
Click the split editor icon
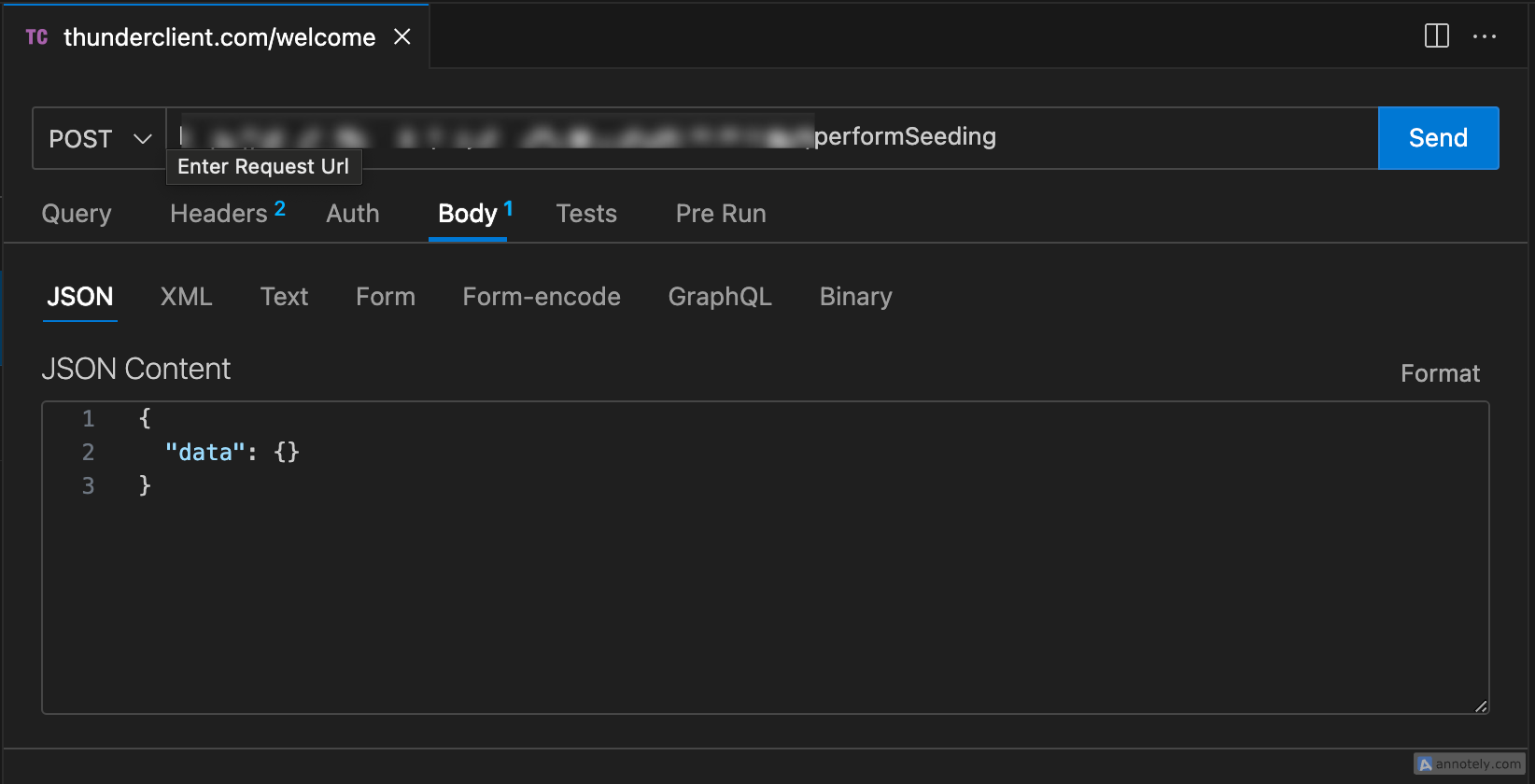coord(1436,36)
